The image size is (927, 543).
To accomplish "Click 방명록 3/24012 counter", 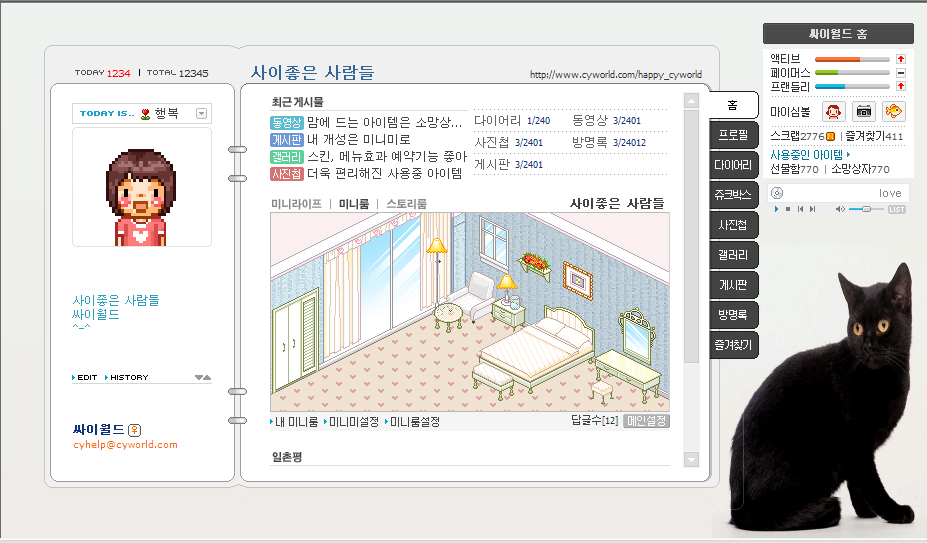I will pos(609,143).
